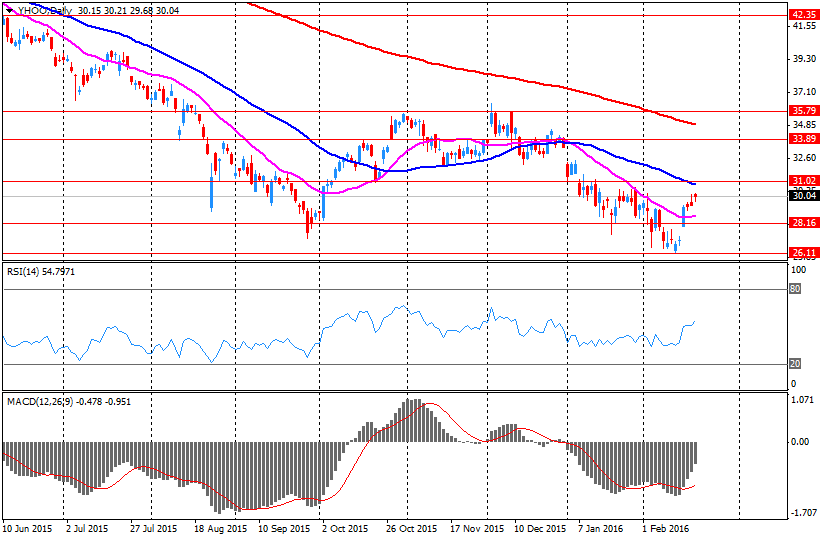Select the 35.79 red price level label
This screenshot has height=537, width=827.
(804, 111)
